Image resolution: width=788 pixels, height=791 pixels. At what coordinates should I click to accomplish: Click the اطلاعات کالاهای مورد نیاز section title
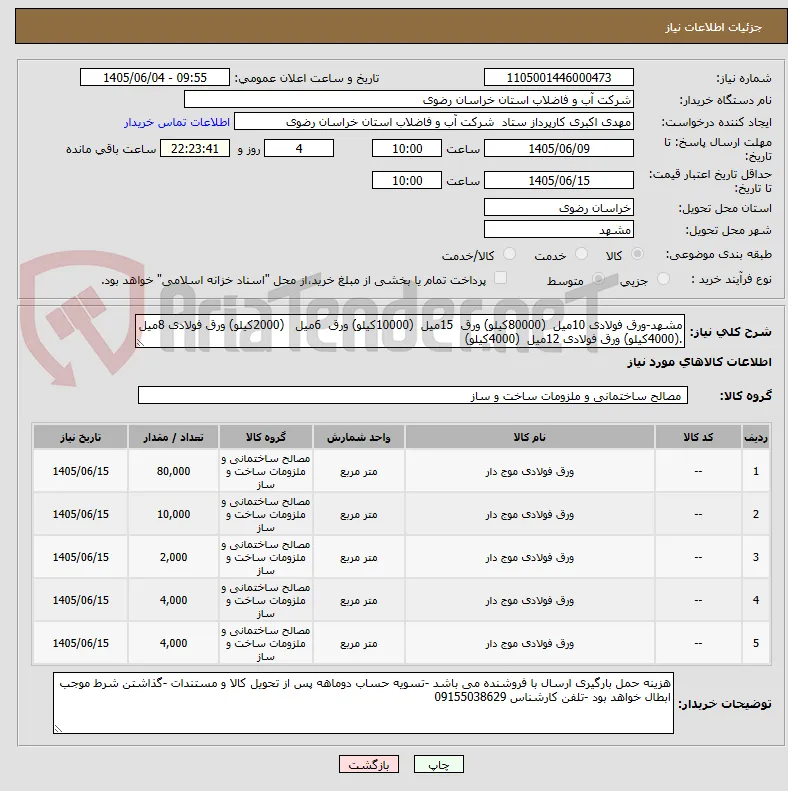pyautogui.click(x=699, y=362)
